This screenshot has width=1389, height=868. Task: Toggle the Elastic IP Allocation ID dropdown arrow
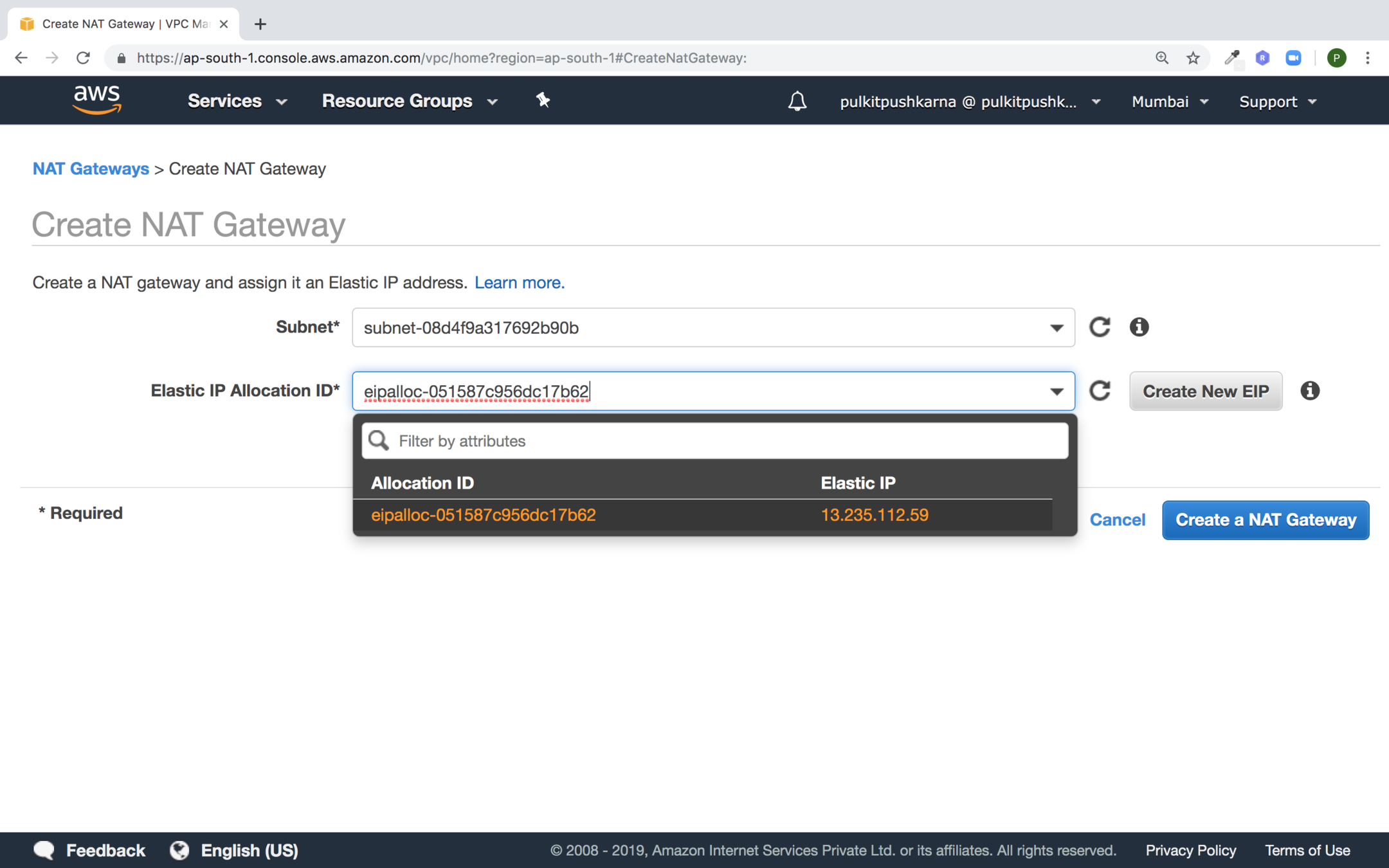coord(1057,391)
